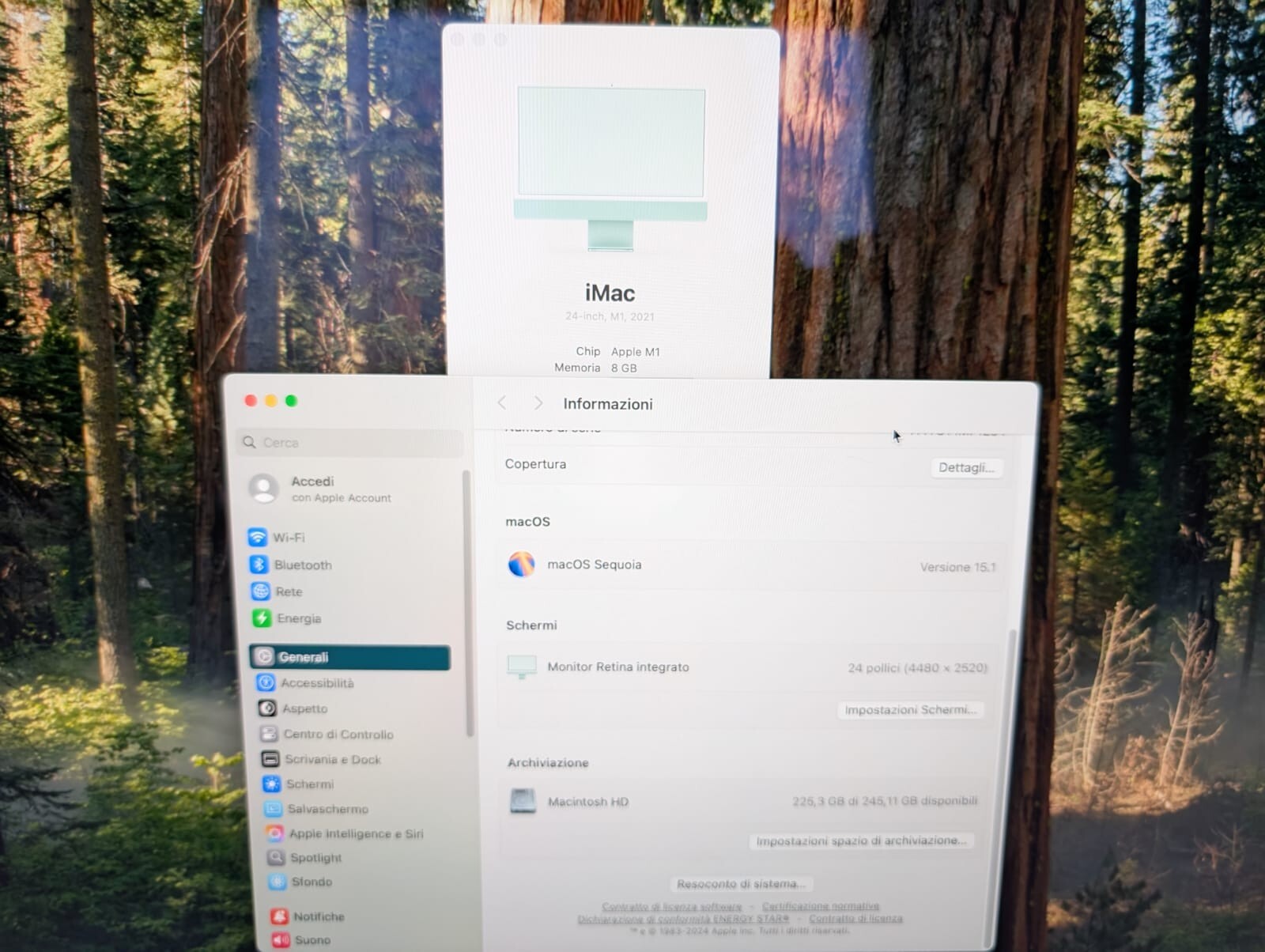Select Notifiche bell icon
The image size is (1265, 952).
pos(280,916)
